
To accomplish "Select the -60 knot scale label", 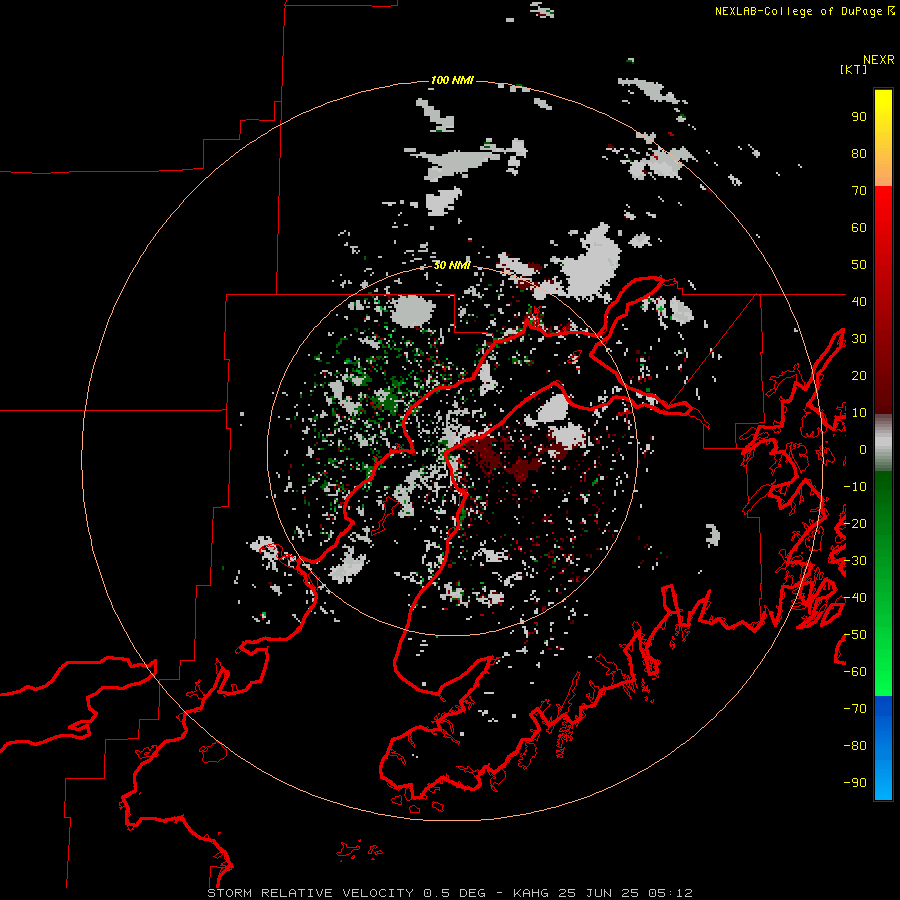I will [855, 672].
